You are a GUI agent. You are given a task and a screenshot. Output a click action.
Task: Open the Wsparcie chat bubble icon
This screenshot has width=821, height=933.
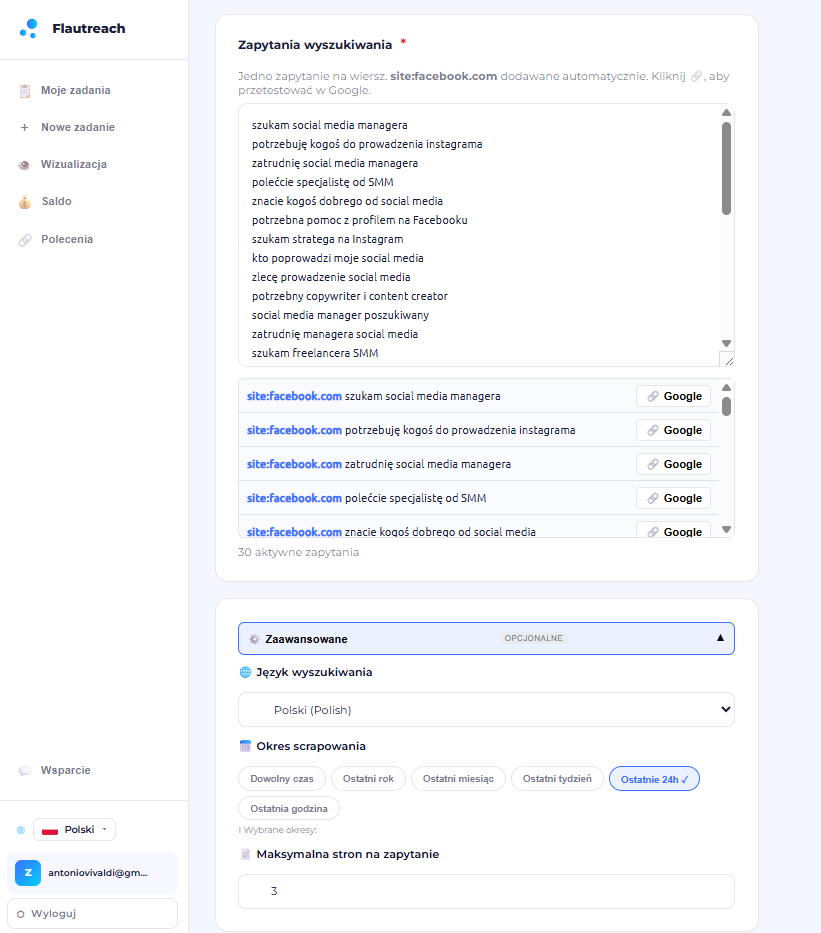pyautogui.click(x=24, y=771)
